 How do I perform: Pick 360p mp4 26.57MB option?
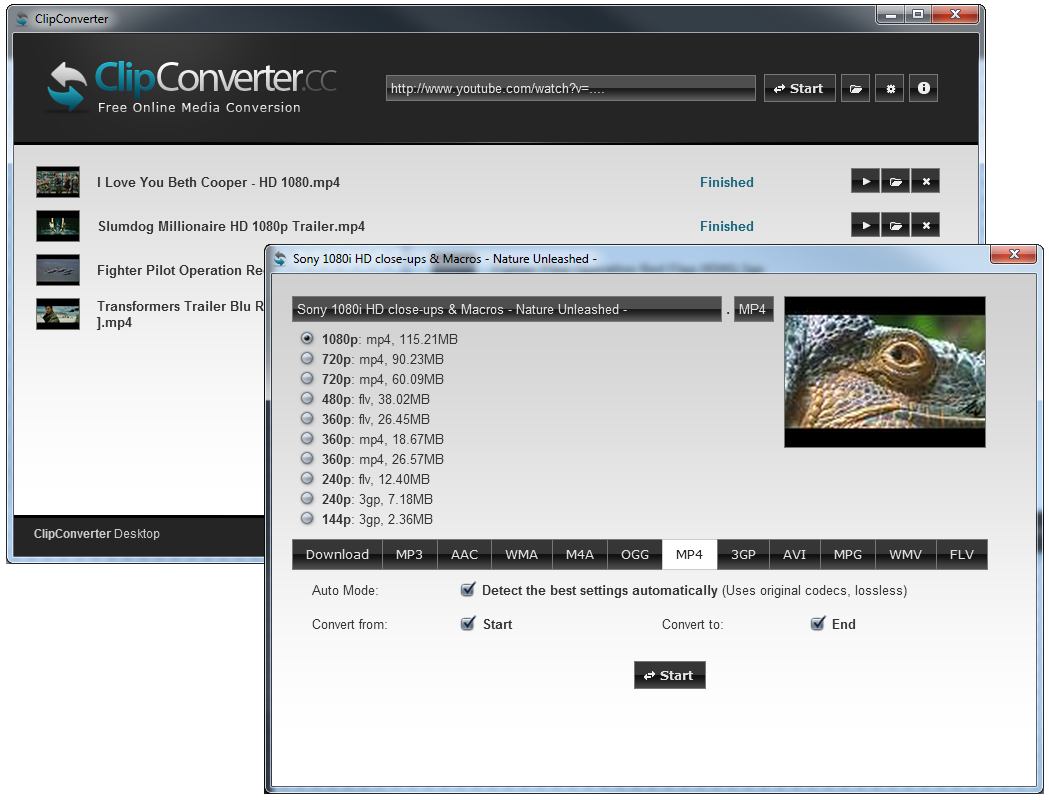pos(307,459)
